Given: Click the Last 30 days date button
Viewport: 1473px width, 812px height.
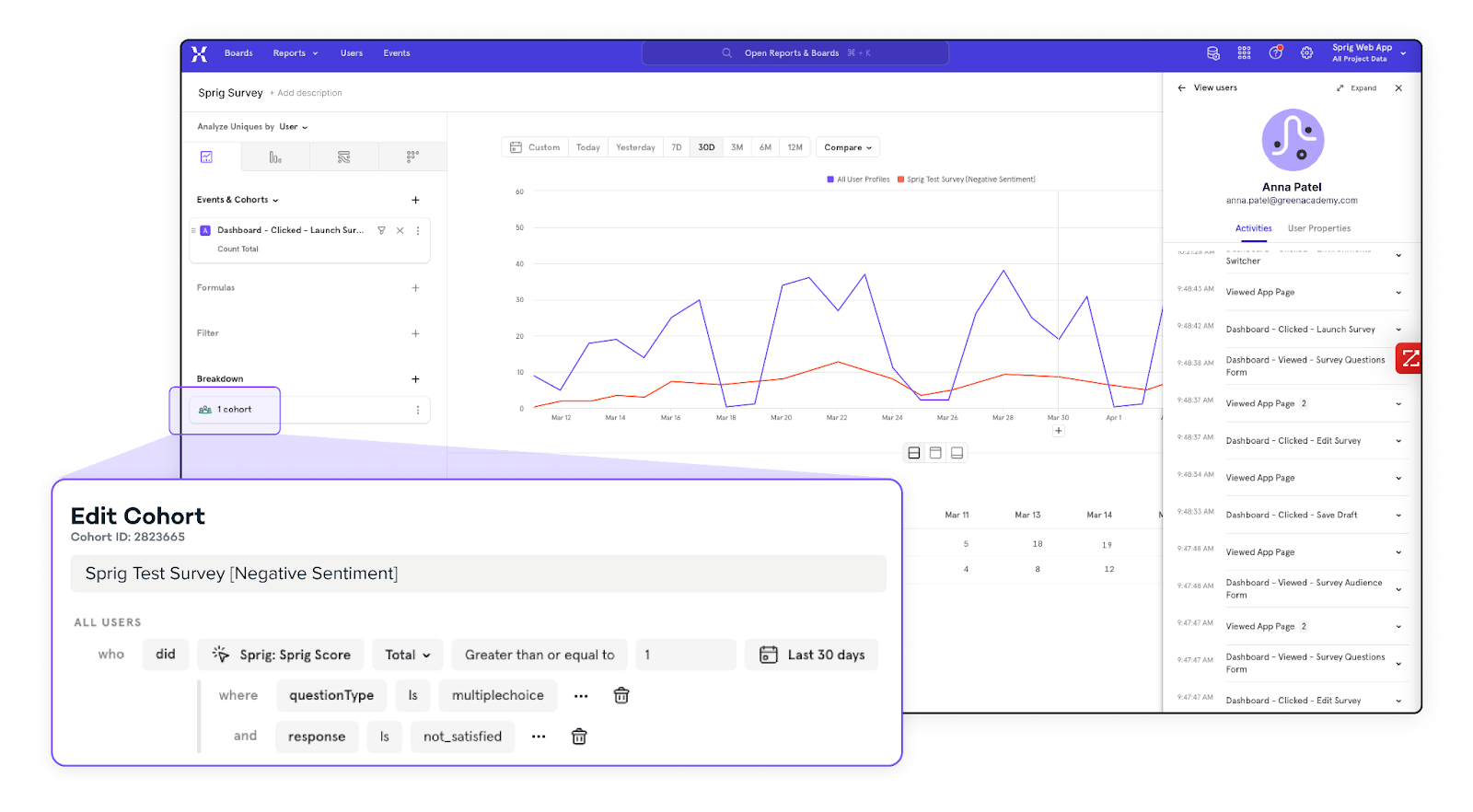Looking at the screenshot, I should (x=812, y=655).
